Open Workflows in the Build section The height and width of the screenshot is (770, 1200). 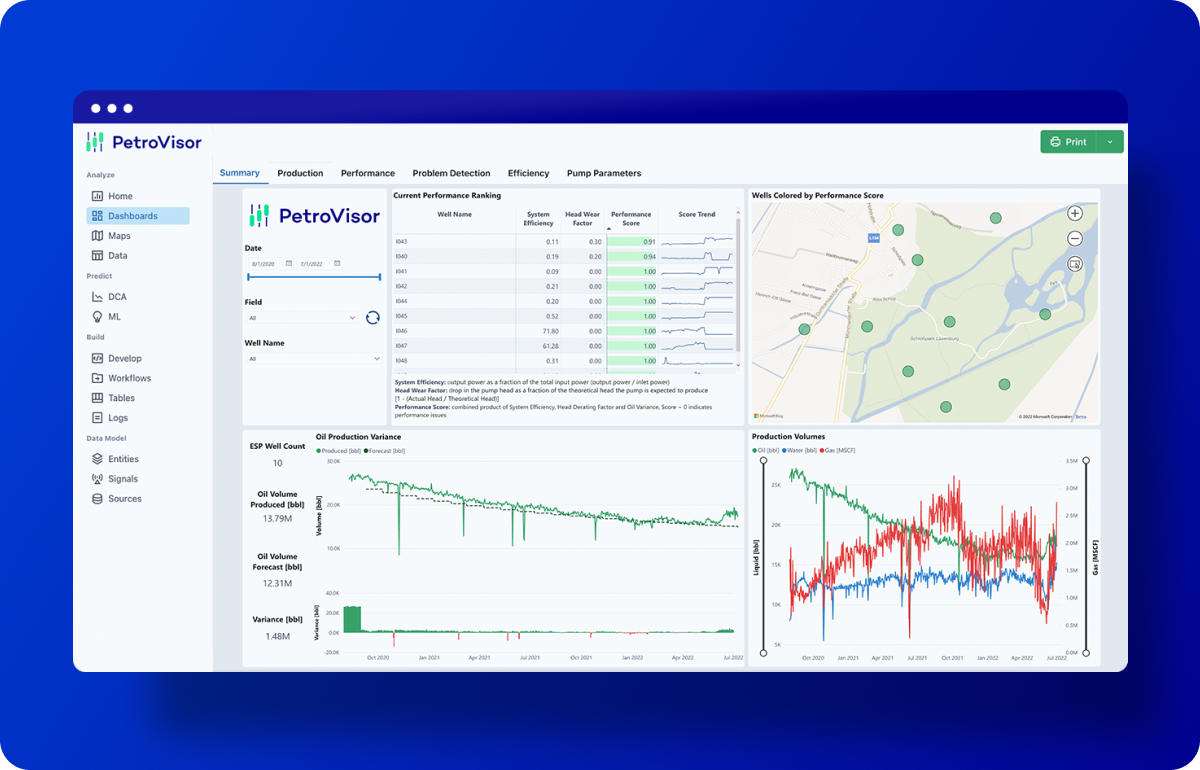click(130, 378)
